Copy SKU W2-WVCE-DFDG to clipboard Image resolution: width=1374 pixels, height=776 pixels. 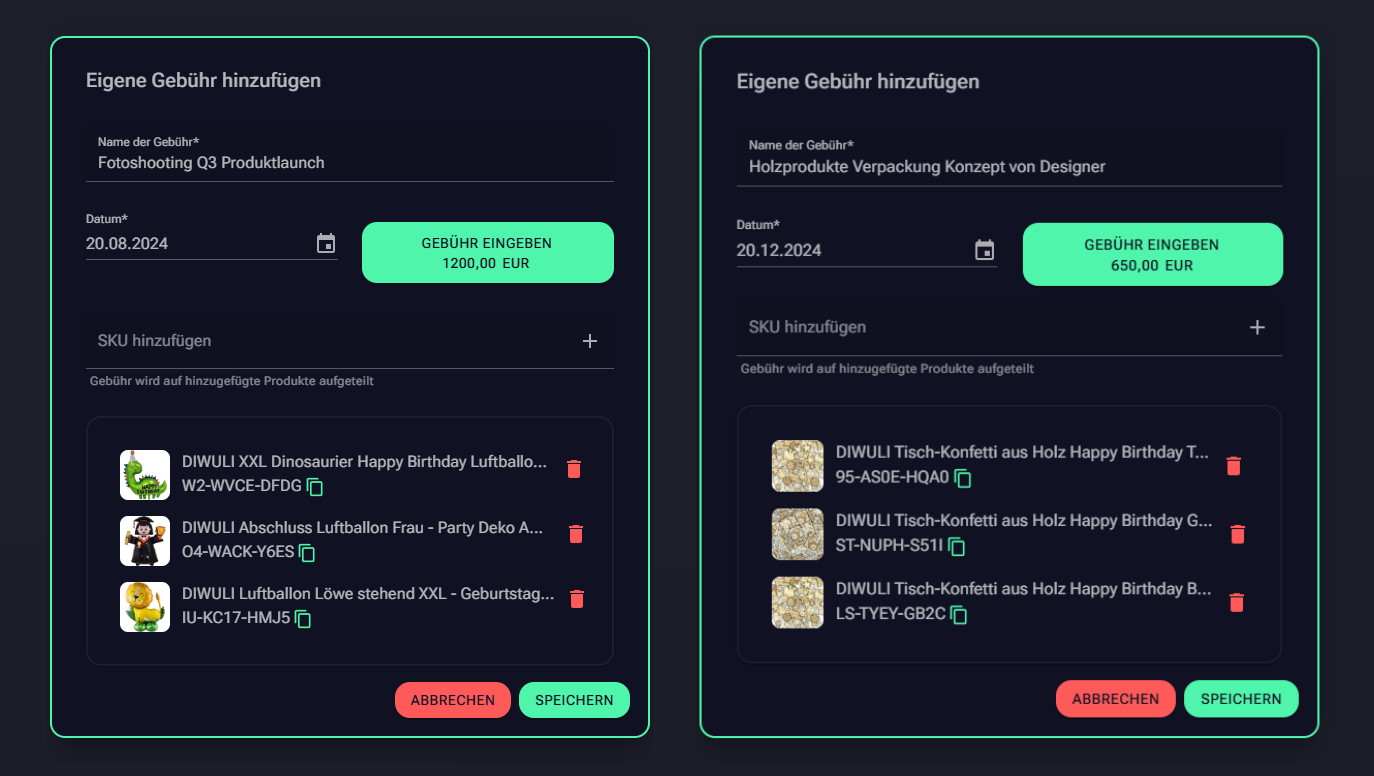point(315,487)
